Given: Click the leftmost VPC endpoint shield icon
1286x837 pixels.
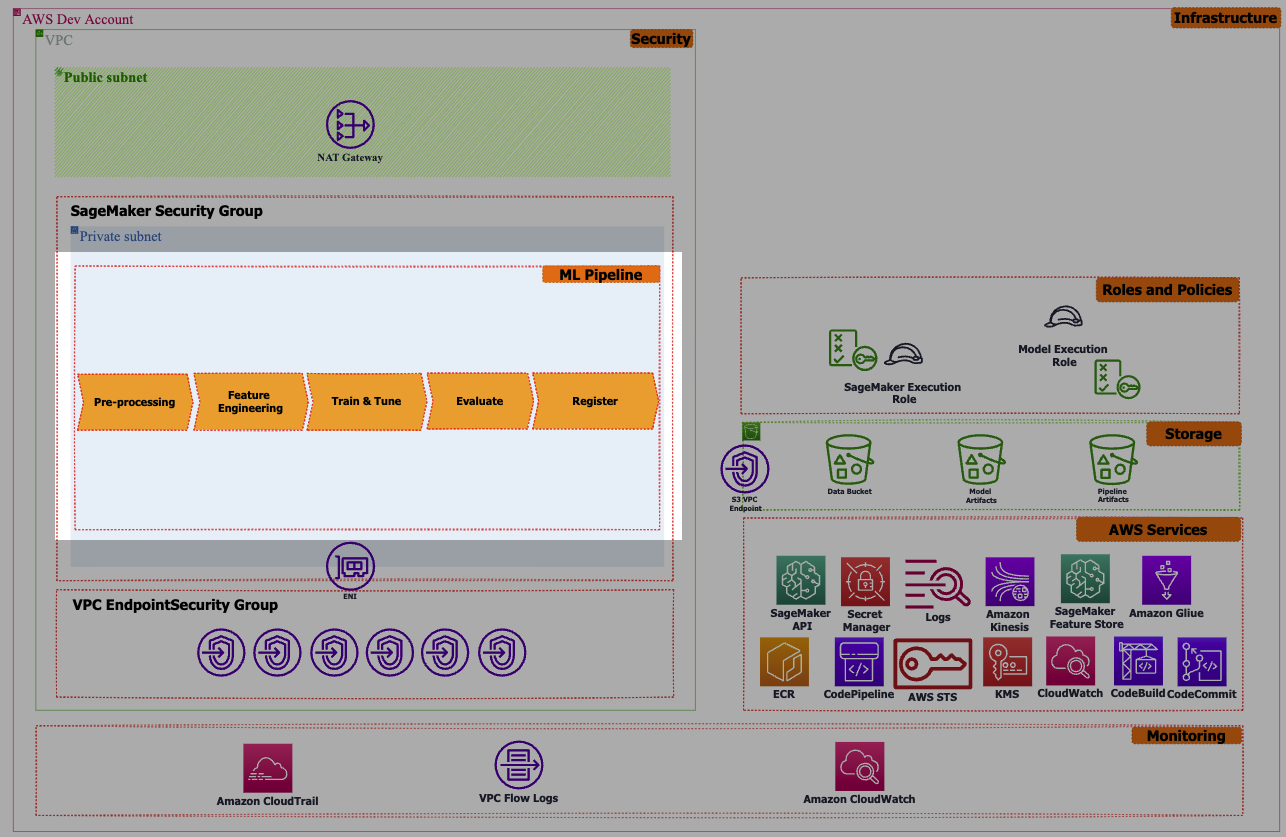Looking at the screenshot, I should click(x=221, y=653).
